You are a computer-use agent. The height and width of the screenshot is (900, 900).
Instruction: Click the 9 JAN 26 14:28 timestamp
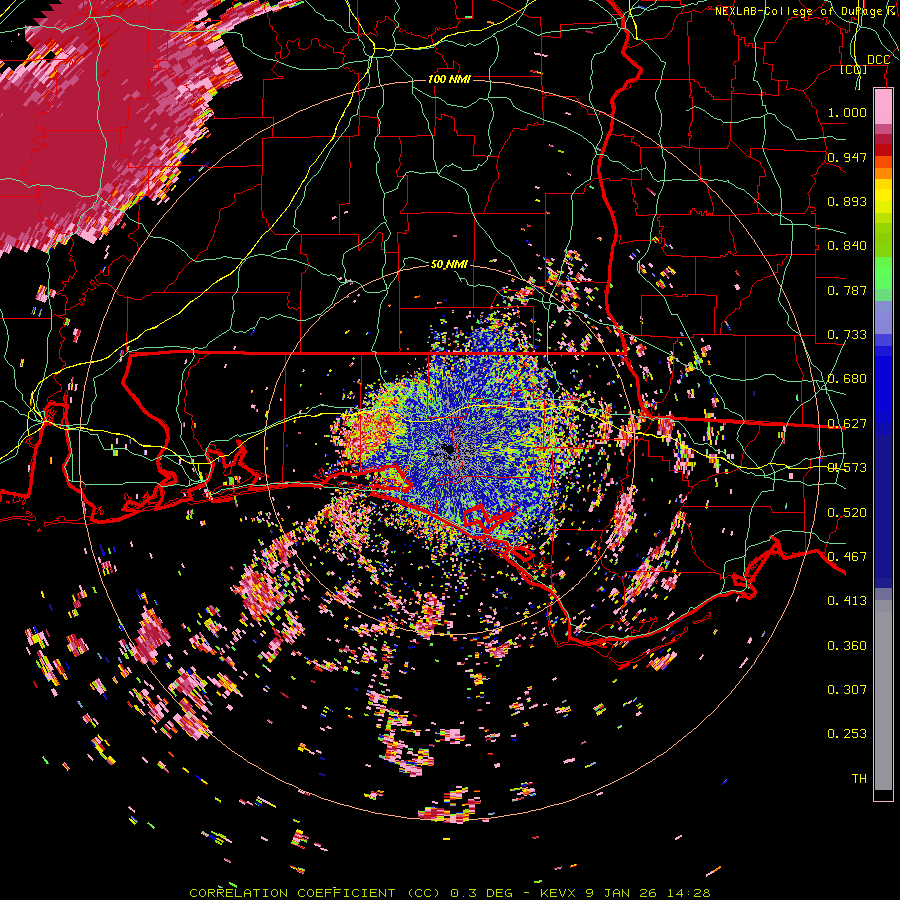click(648, 893)
